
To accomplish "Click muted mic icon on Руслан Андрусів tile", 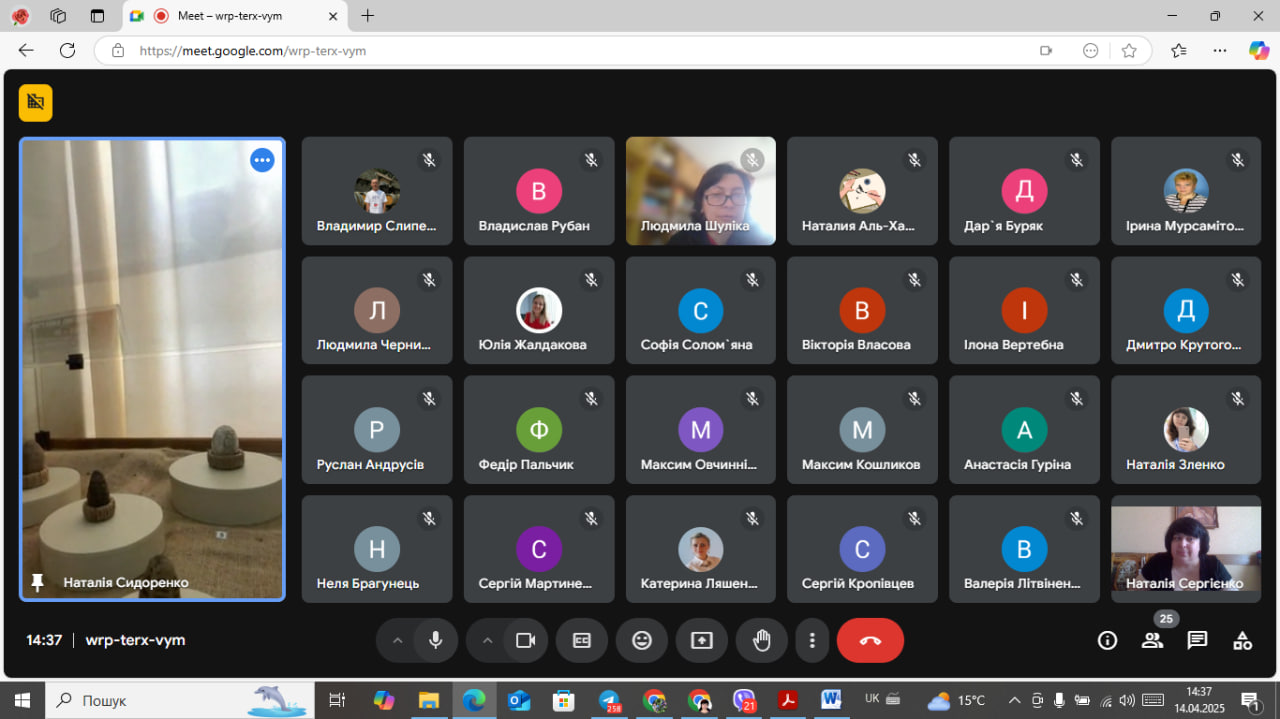I will point(429,399).
